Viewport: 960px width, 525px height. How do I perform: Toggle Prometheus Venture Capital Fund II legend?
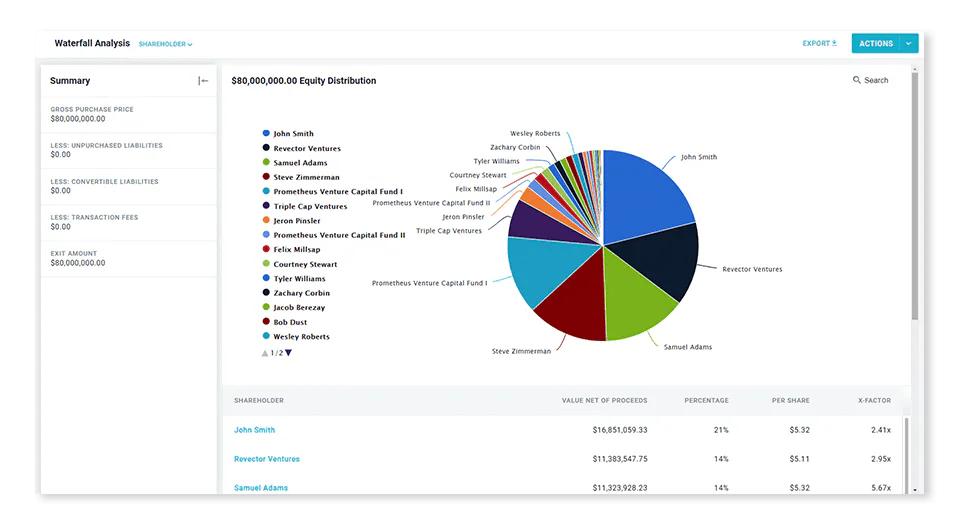point(334,235)
